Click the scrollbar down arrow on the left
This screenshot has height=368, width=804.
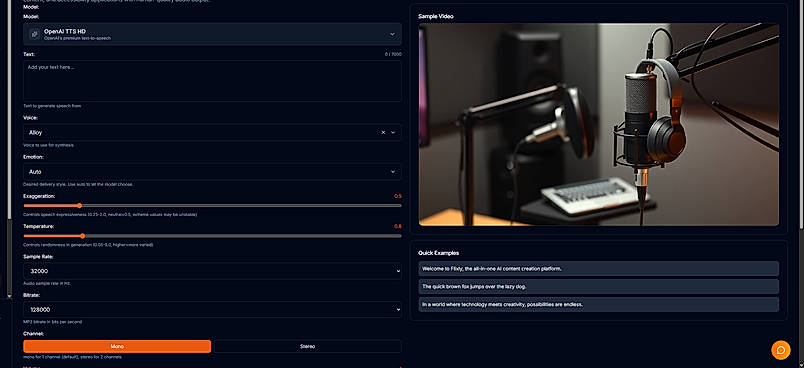point(9,296)
